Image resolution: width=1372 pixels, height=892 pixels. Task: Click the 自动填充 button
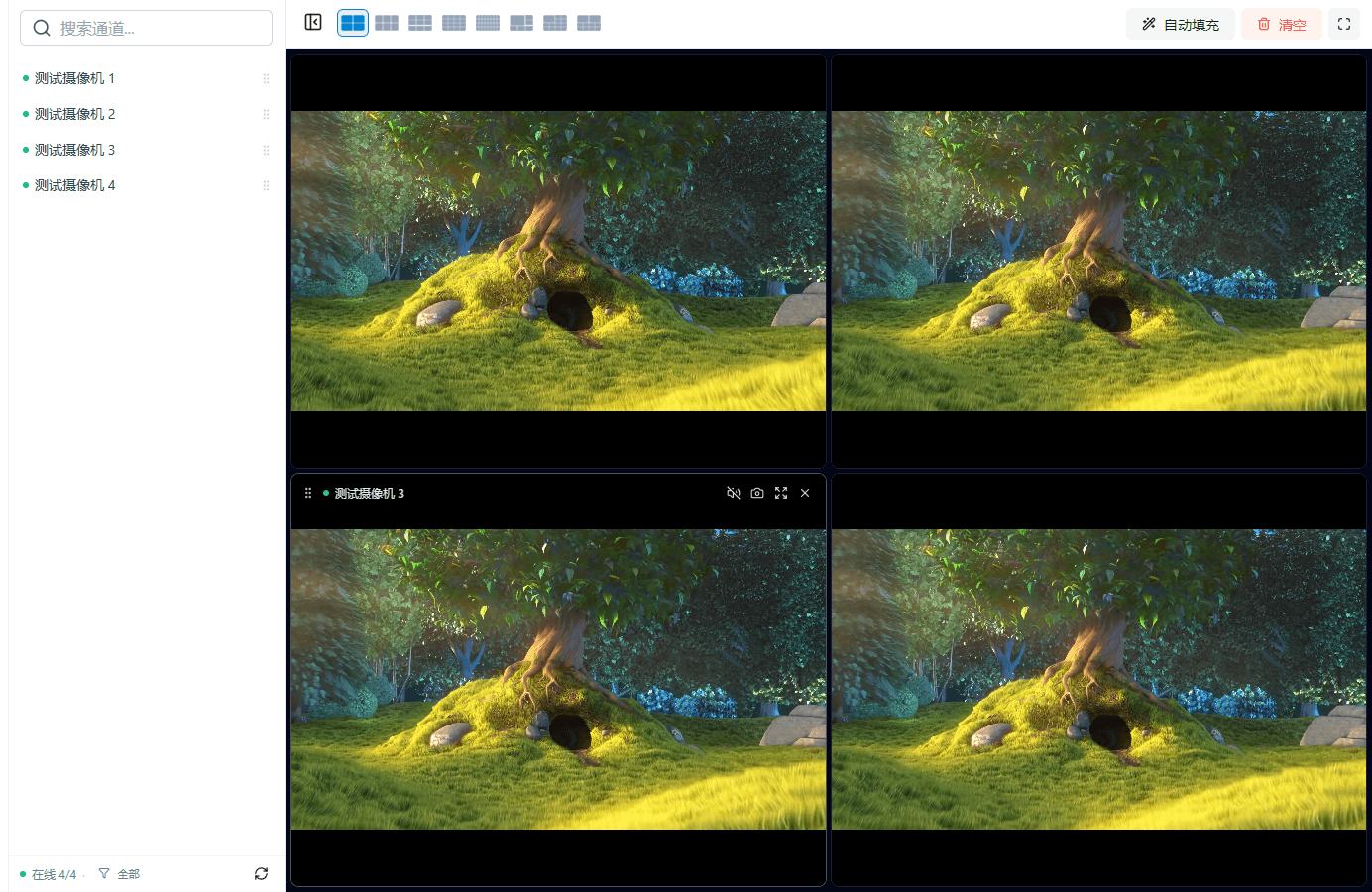(x=1180, y=24)
